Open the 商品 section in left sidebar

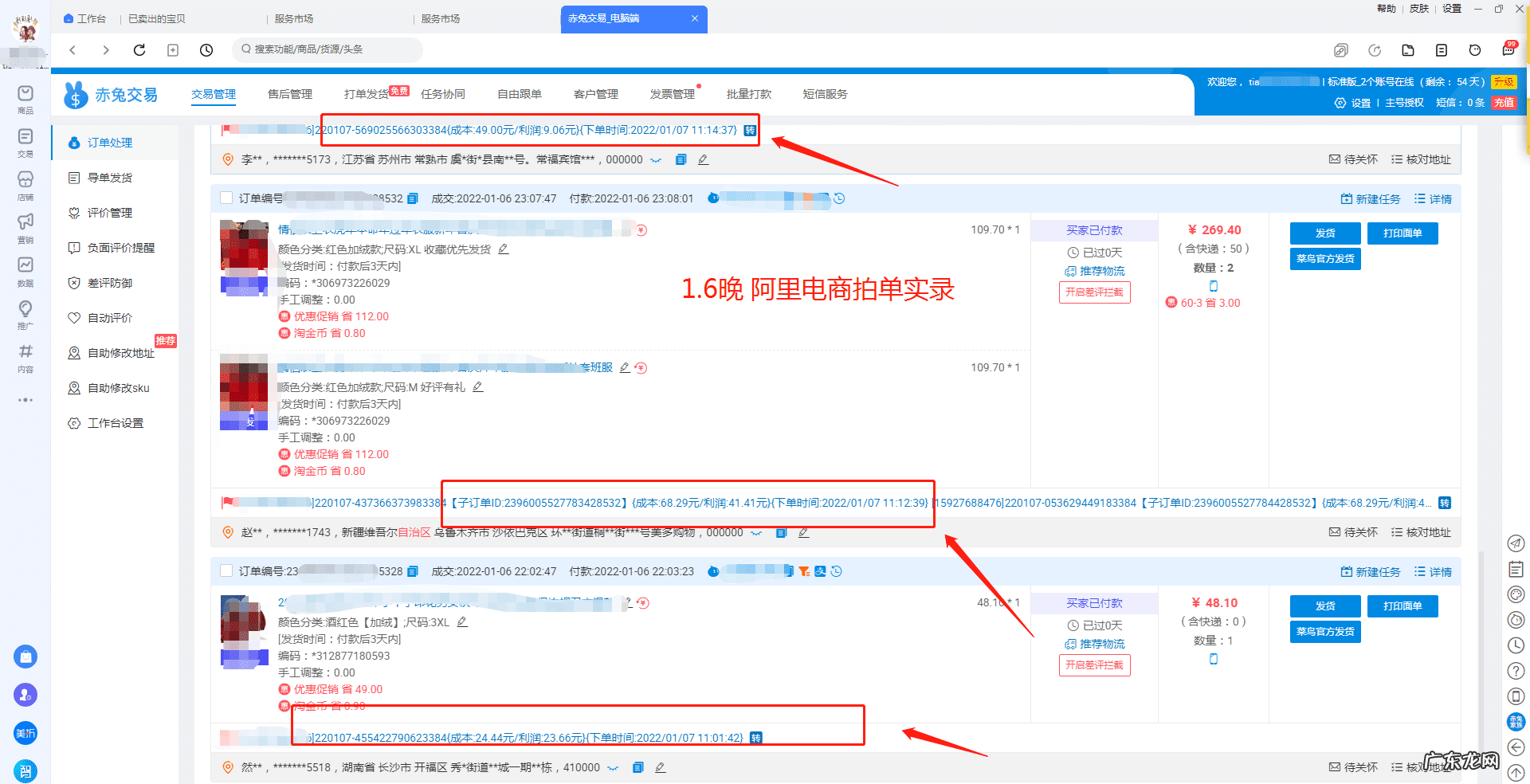25,97
